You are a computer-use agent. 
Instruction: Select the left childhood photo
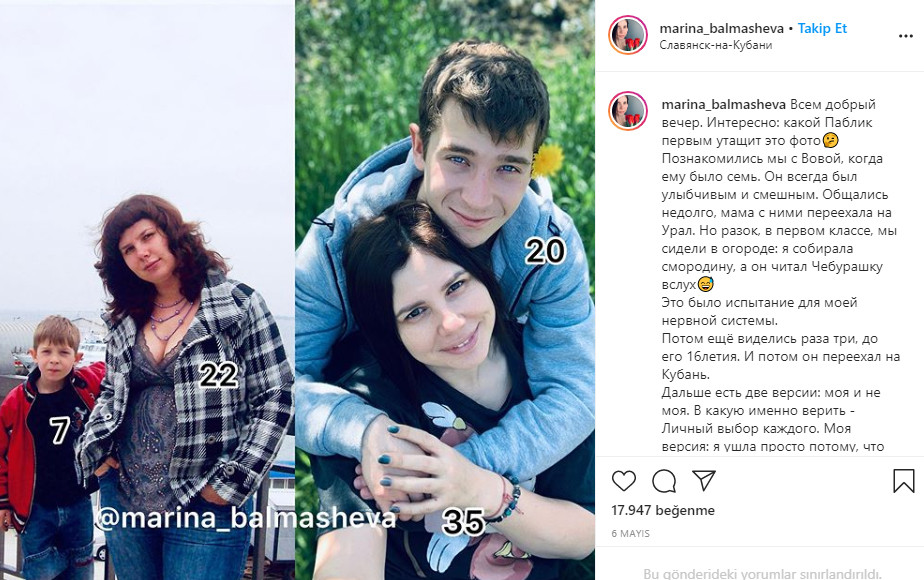point(147,290)
